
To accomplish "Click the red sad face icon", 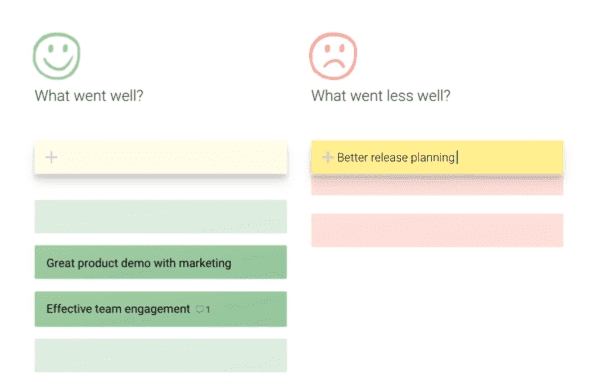I will tap(333, 56).
